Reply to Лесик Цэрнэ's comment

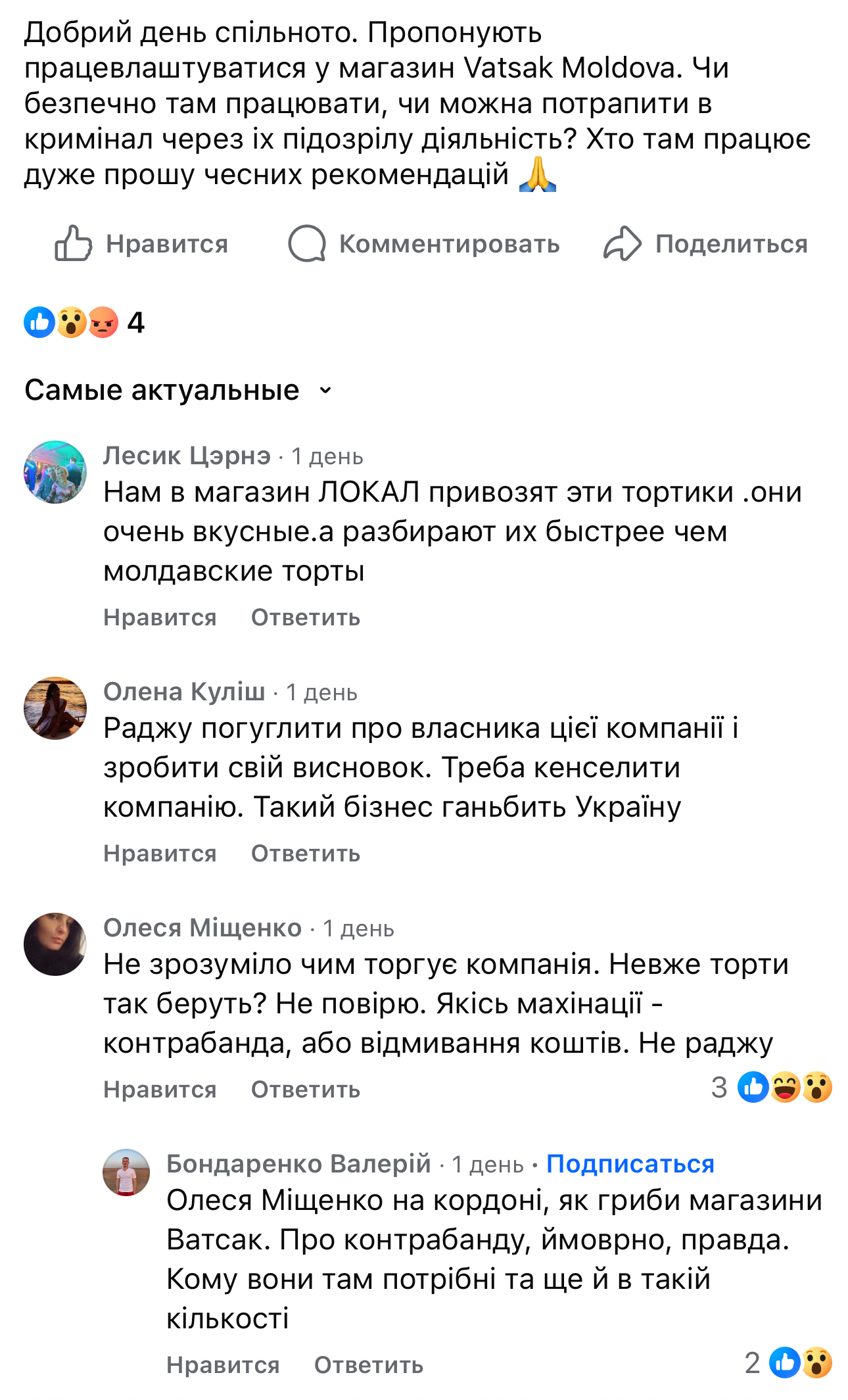306,618
